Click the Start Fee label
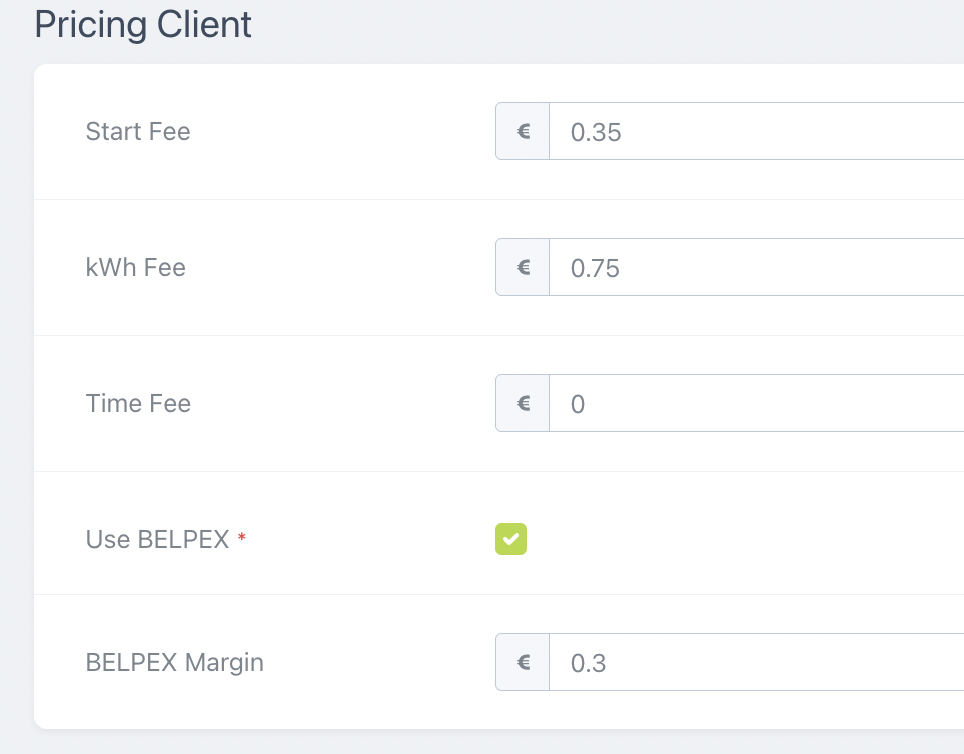Image resolution: width=964 pixels, height=754 pixels. tap(138, 131)
